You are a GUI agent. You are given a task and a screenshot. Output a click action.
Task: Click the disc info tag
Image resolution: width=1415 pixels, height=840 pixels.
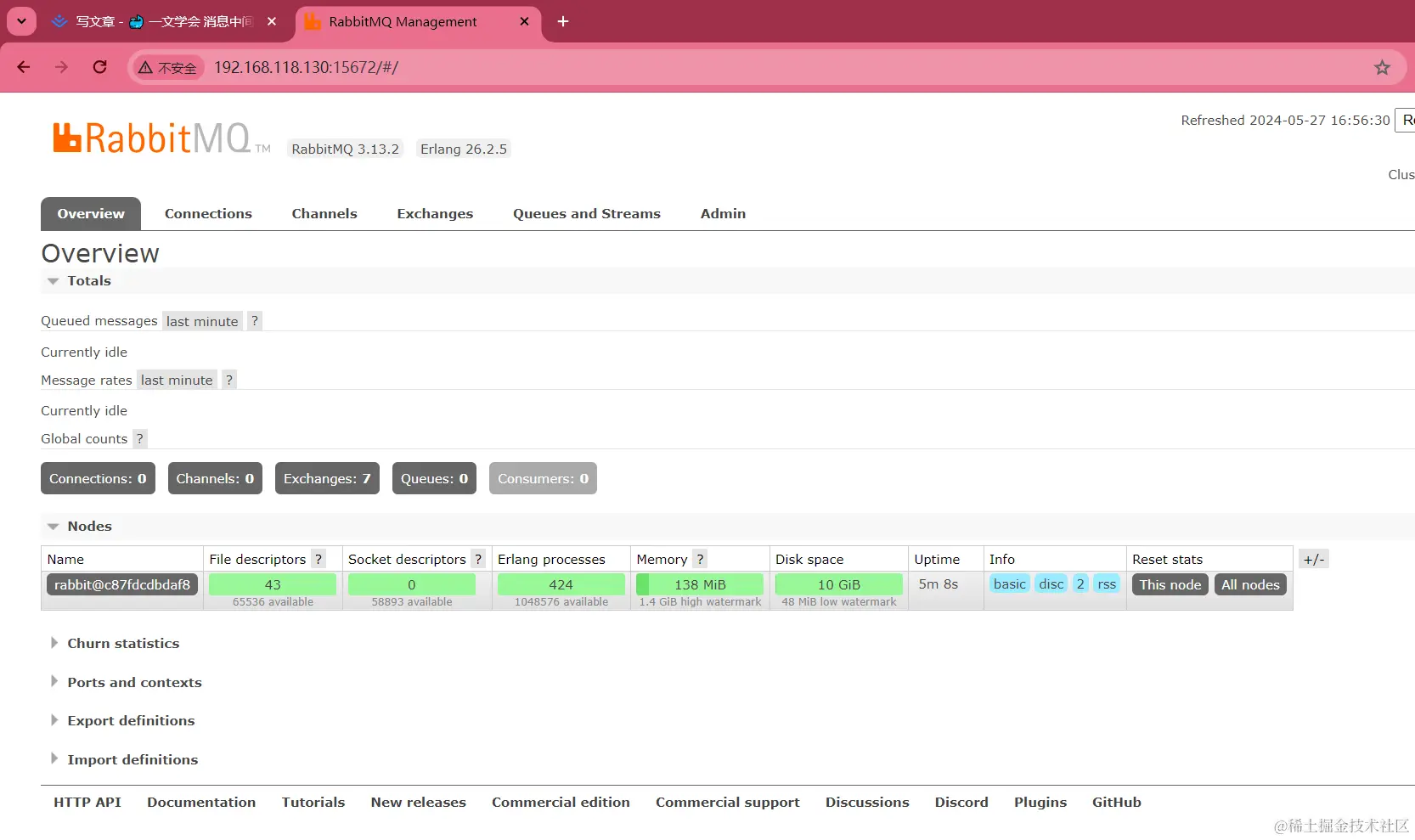coord(1051,584)
